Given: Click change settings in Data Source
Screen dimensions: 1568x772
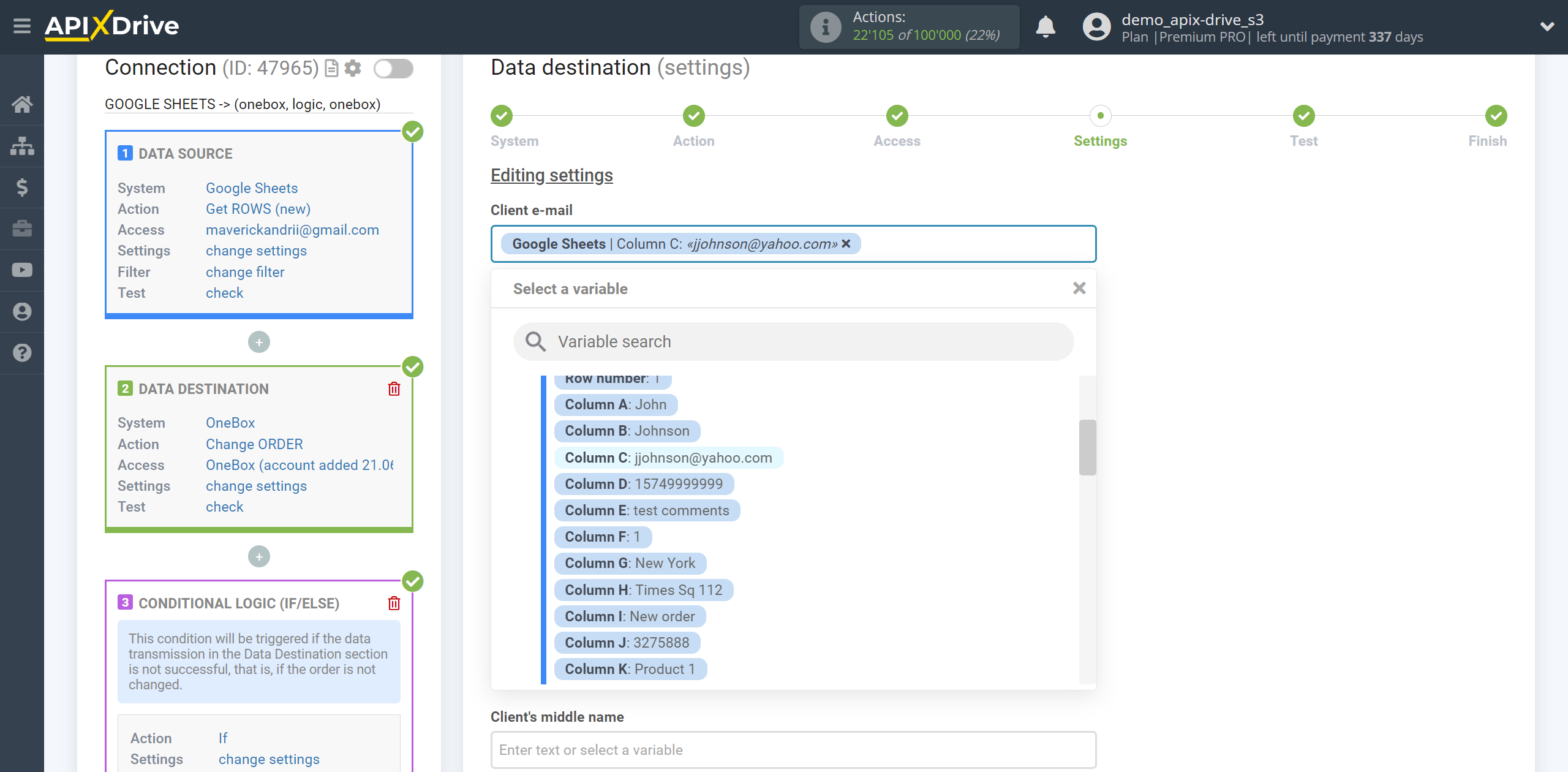Looking at the screenshot, I should (256, 251).
